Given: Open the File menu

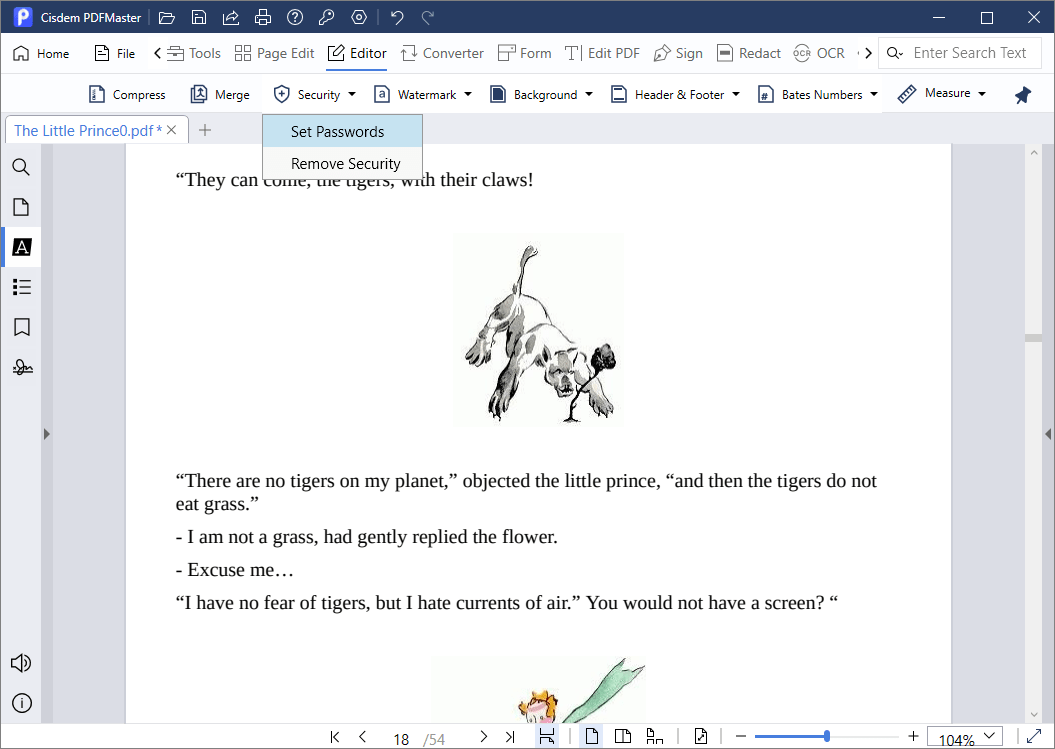Looking at the screenshot, I should 114,53.
